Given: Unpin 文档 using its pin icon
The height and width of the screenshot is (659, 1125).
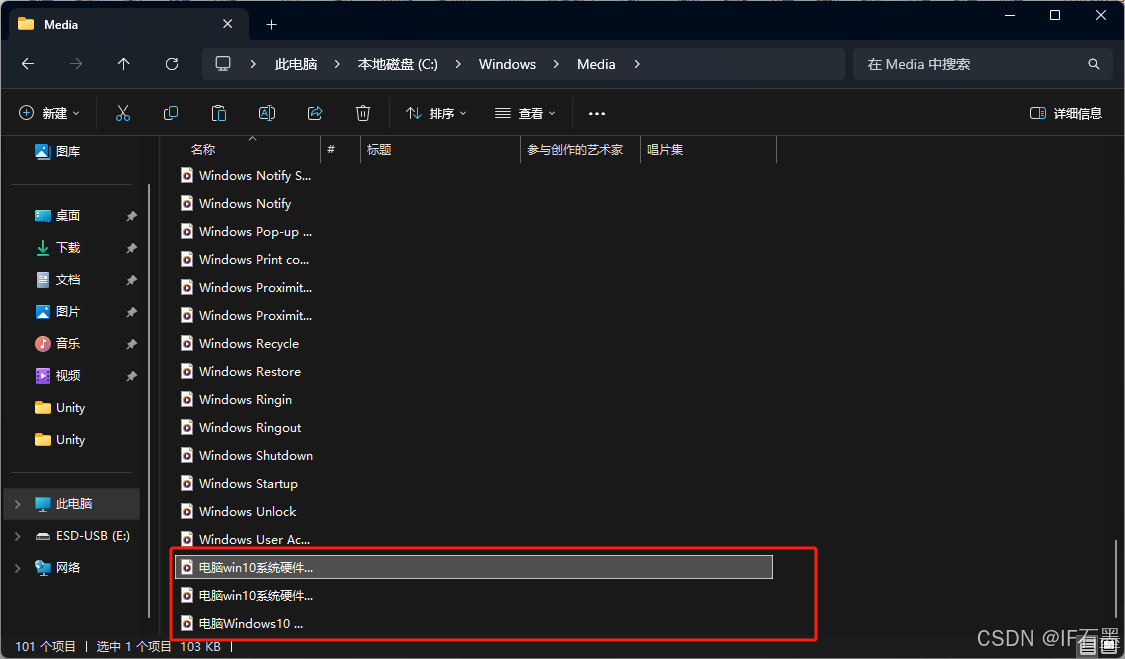Looking at the screenshot, I should pyautogui.click(x=131, y=280).
